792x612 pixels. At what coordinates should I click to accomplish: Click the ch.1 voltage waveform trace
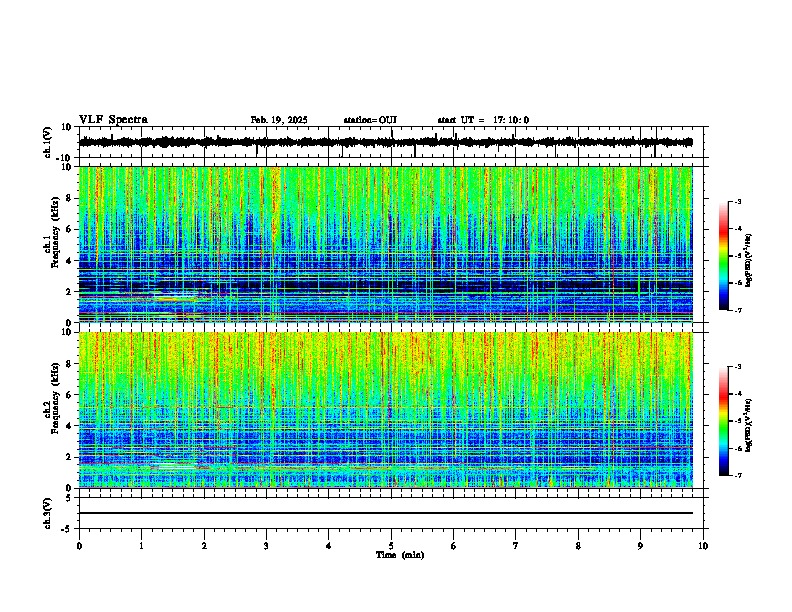pos(385,142)
